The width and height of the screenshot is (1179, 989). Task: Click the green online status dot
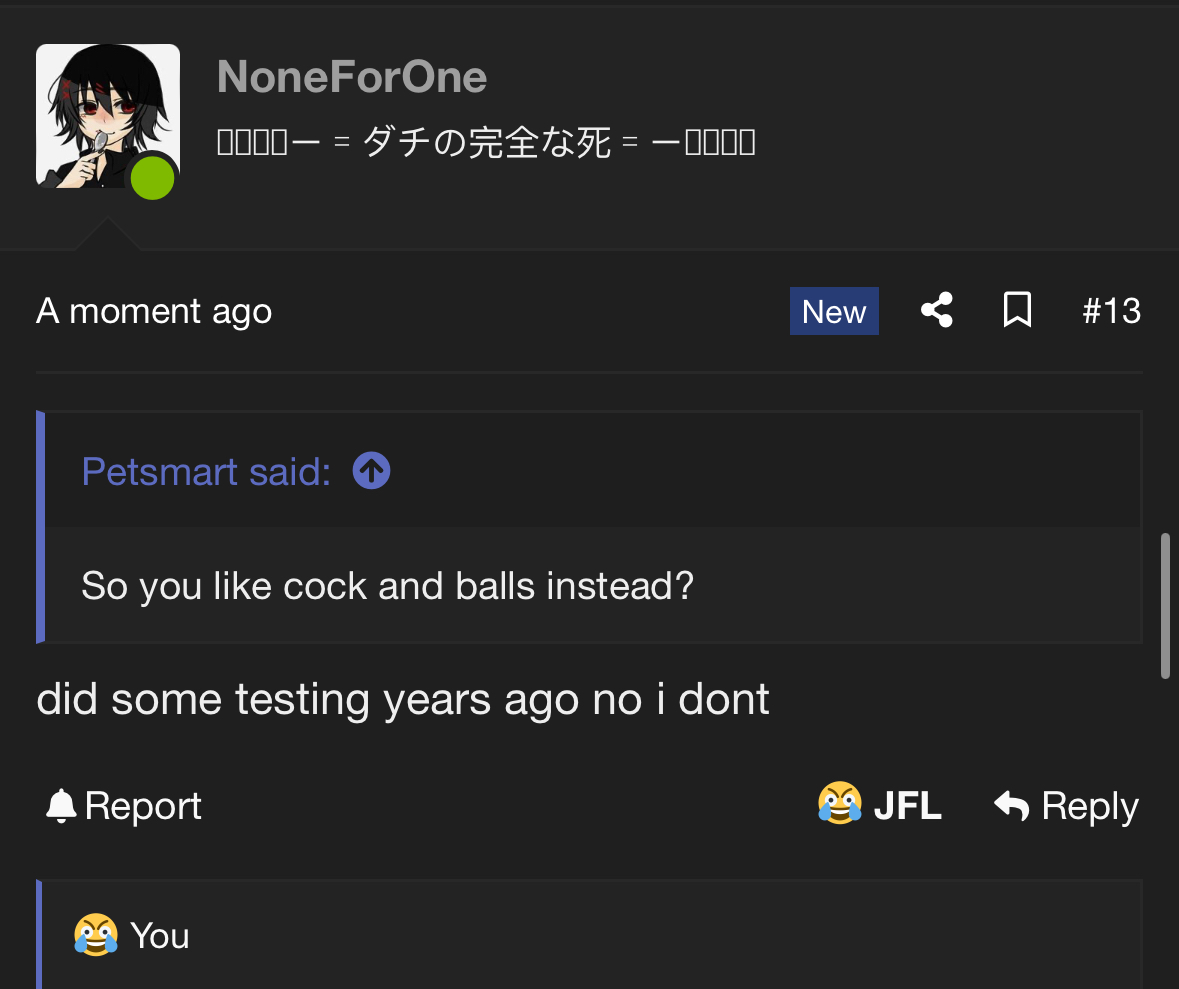point(152,178)
